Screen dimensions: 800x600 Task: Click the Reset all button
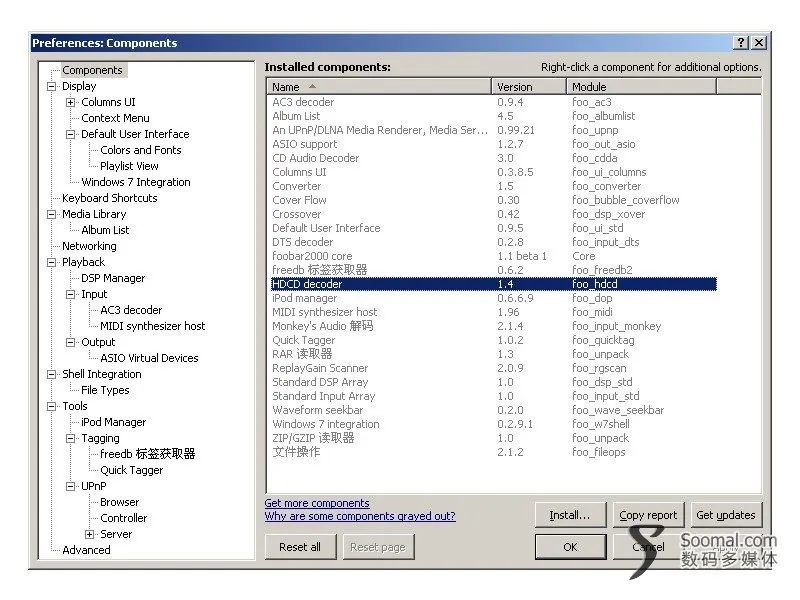pos(300,547)
